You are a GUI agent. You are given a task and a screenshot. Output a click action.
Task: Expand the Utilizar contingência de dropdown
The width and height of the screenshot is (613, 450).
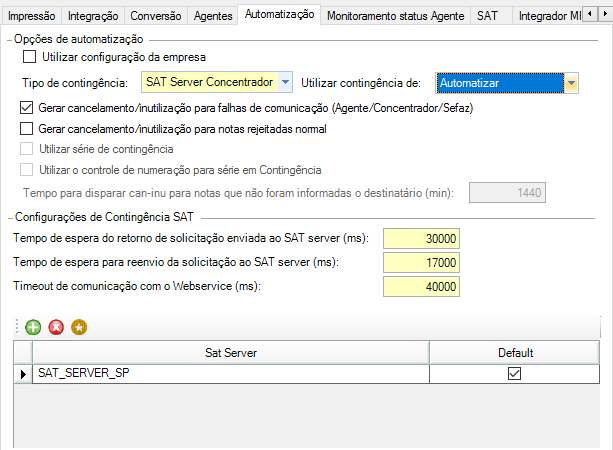tap(571, 83)
